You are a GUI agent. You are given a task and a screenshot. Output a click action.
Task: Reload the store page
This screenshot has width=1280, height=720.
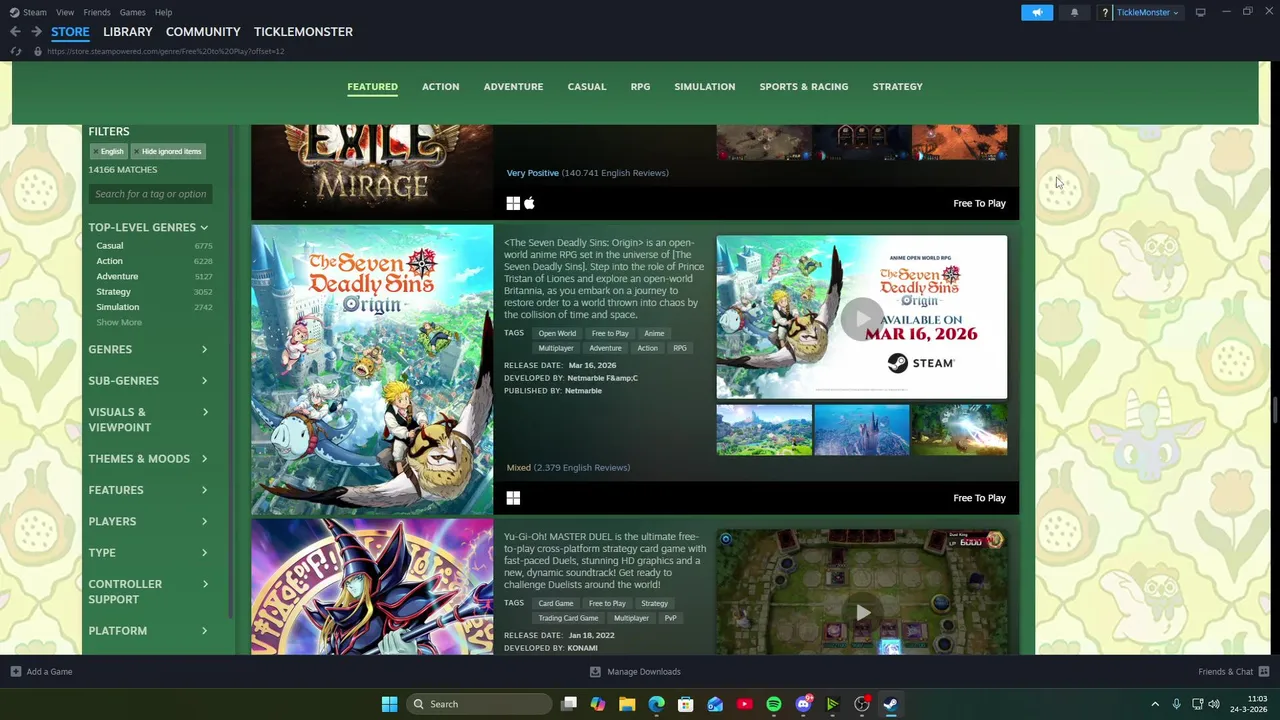coord(16,51)
